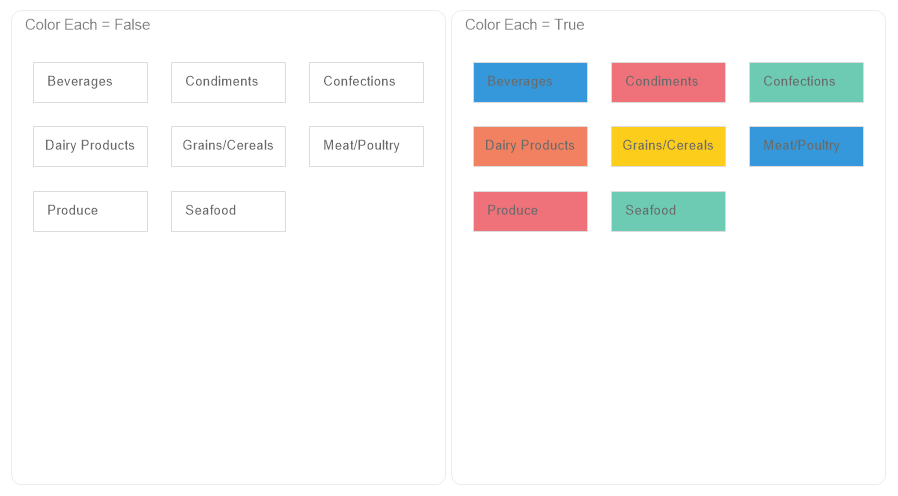Select the green Seafood tile
This screenshot has height=496, width=898.
pyautogui.click(x=668, y=211)
